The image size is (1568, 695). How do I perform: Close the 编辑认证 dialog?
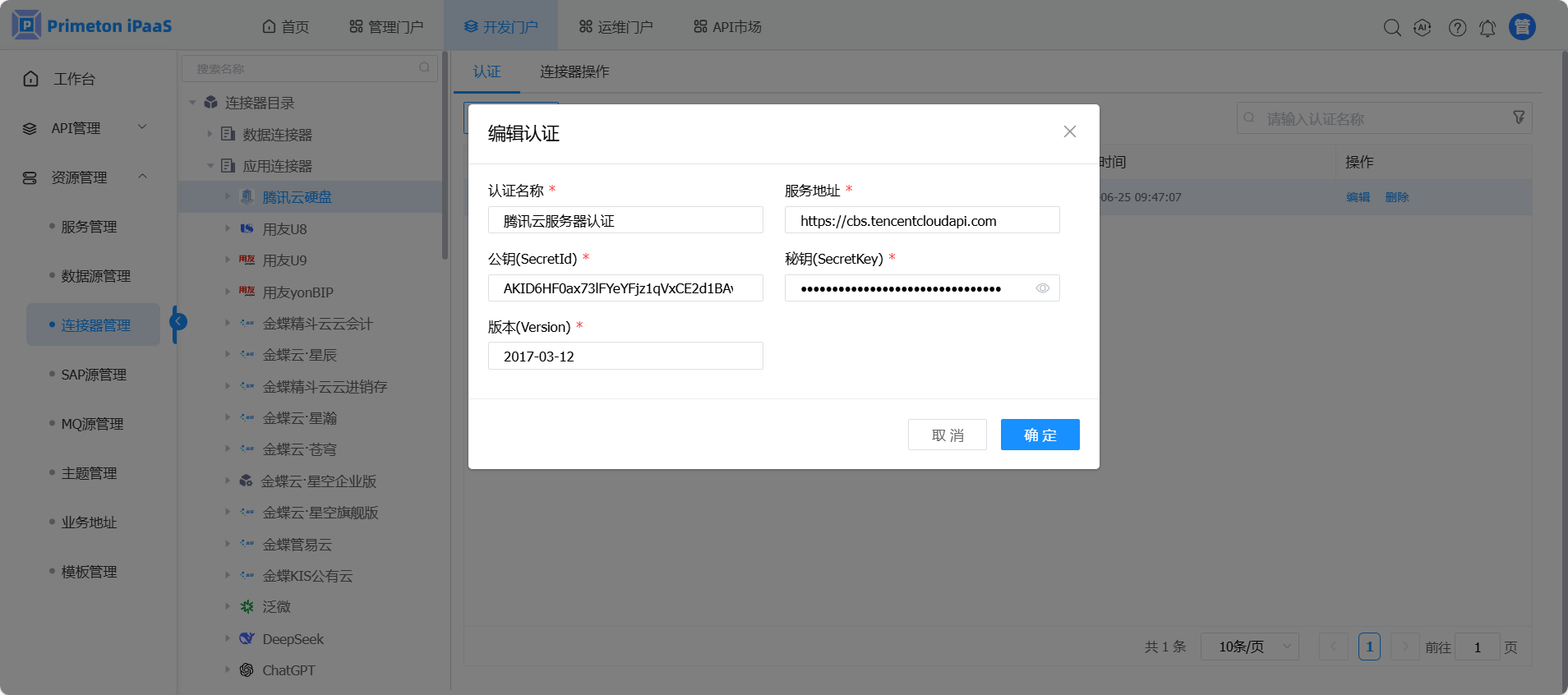(x=1069, y=131)
